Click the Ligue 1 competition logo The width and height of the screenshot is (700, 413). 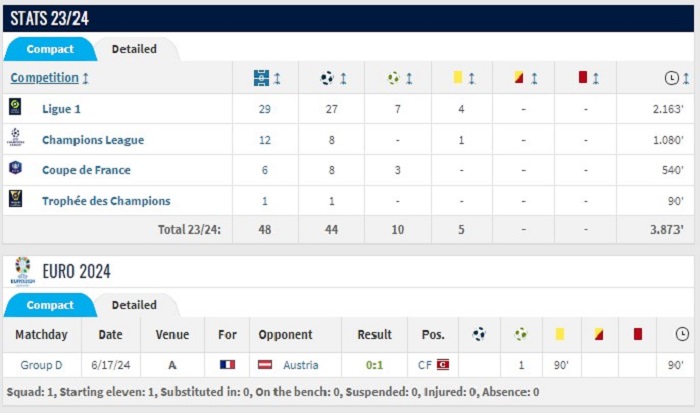[15, 107]
